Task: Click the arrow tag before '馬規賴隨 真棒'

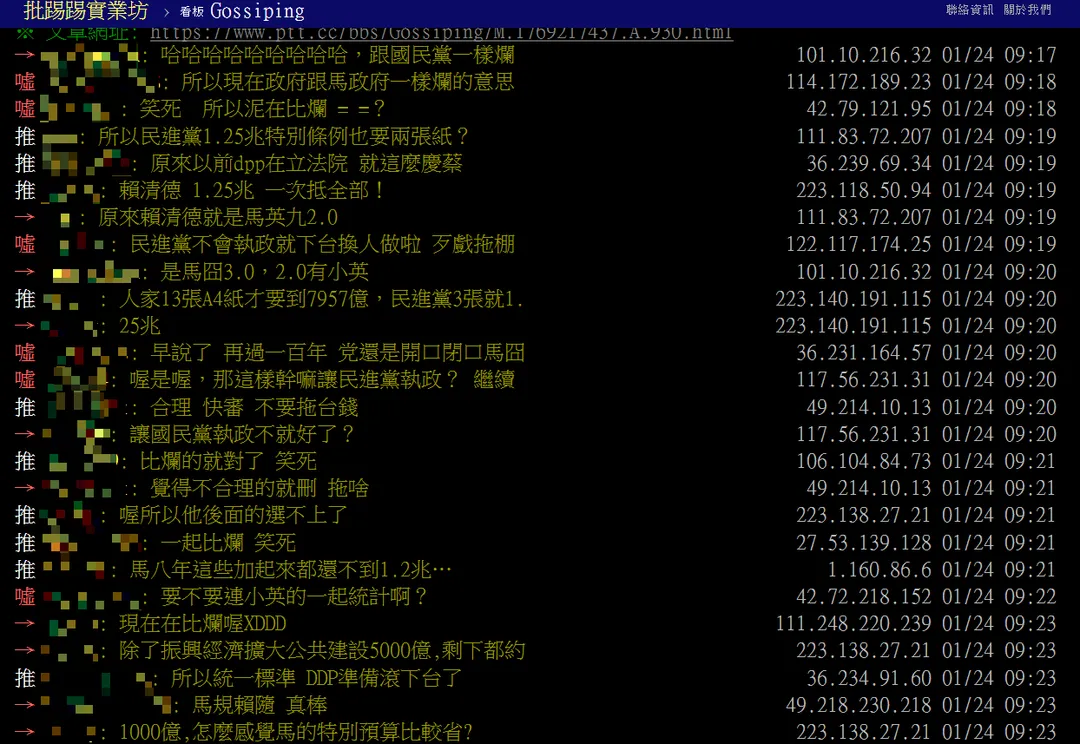Action: coord(25,705)
